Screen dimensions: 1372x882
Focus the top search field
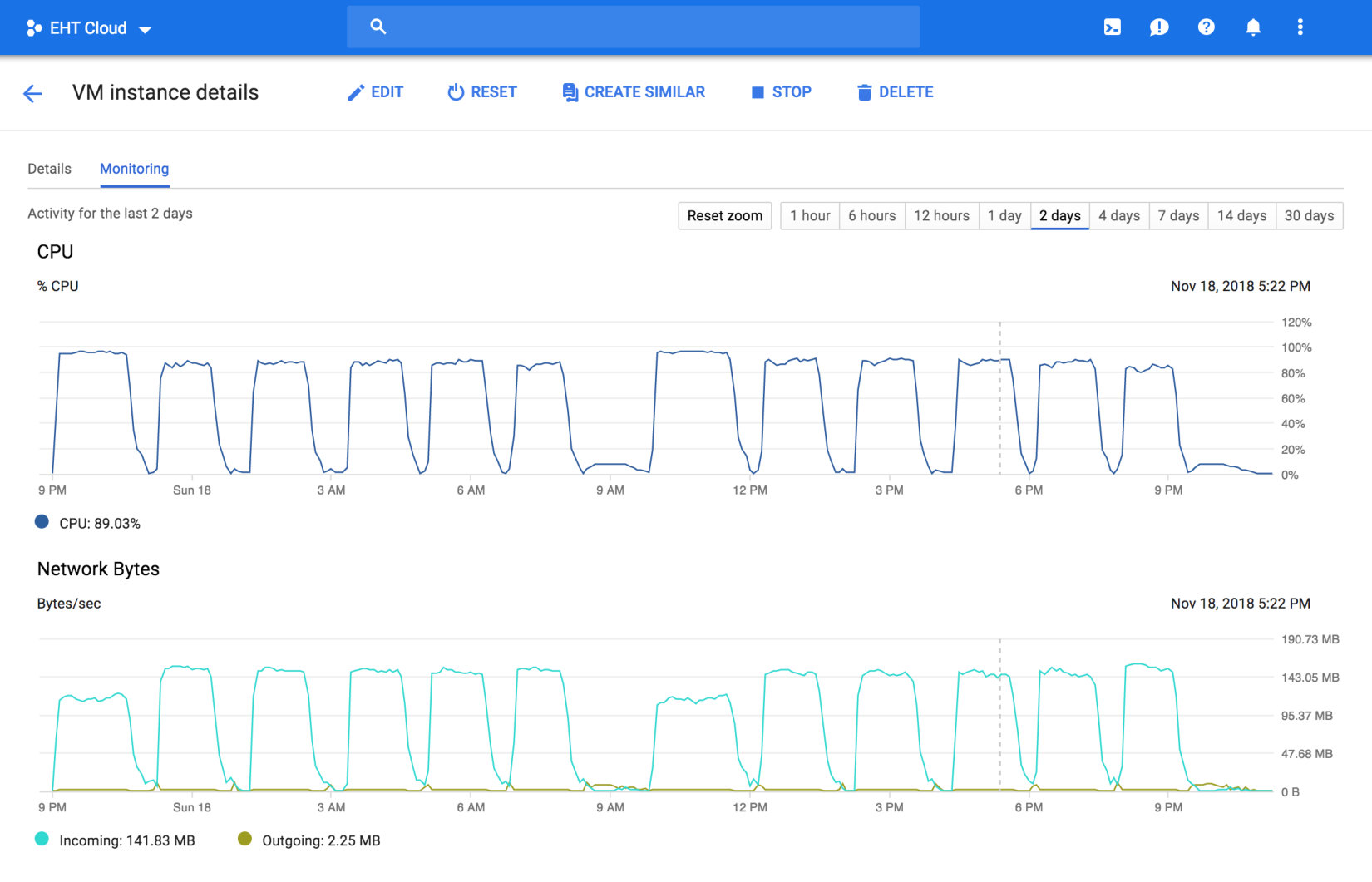pos(634,27)
